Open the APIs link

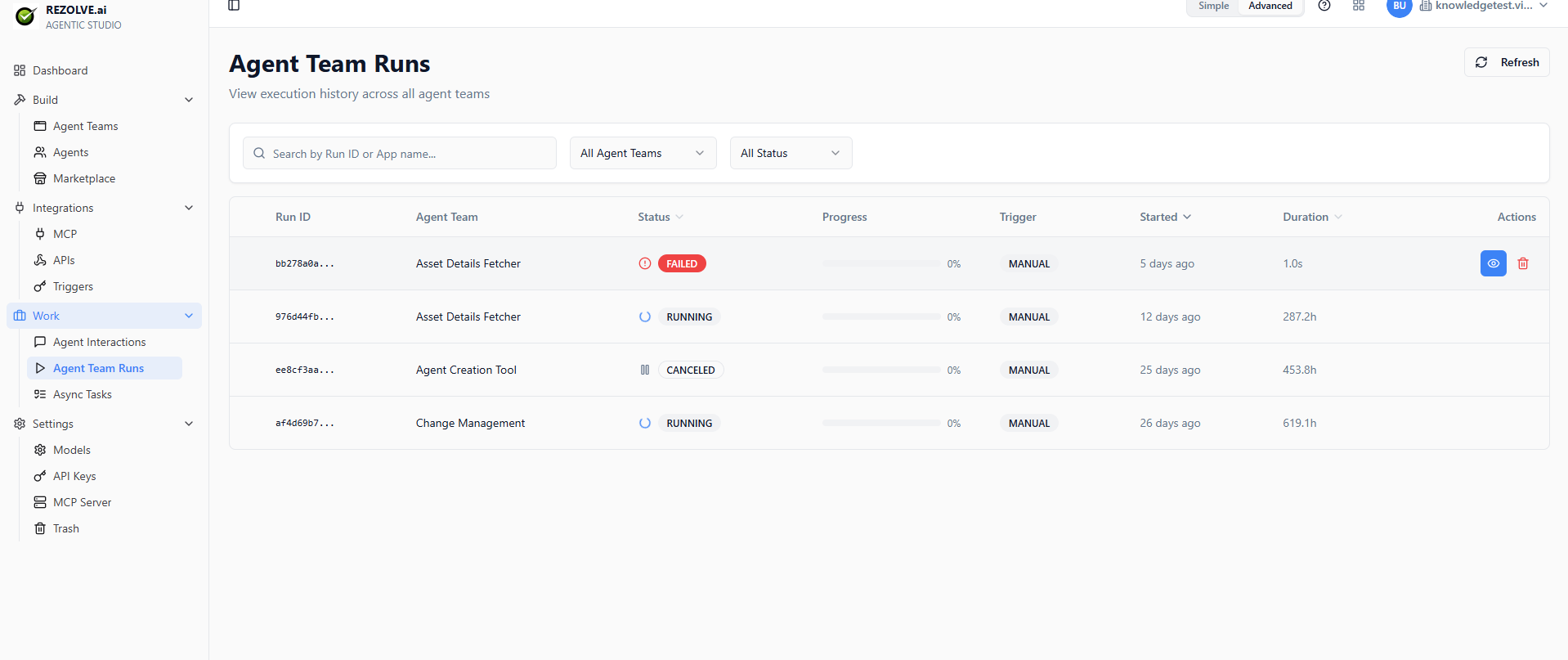click(x=64, y=260)
